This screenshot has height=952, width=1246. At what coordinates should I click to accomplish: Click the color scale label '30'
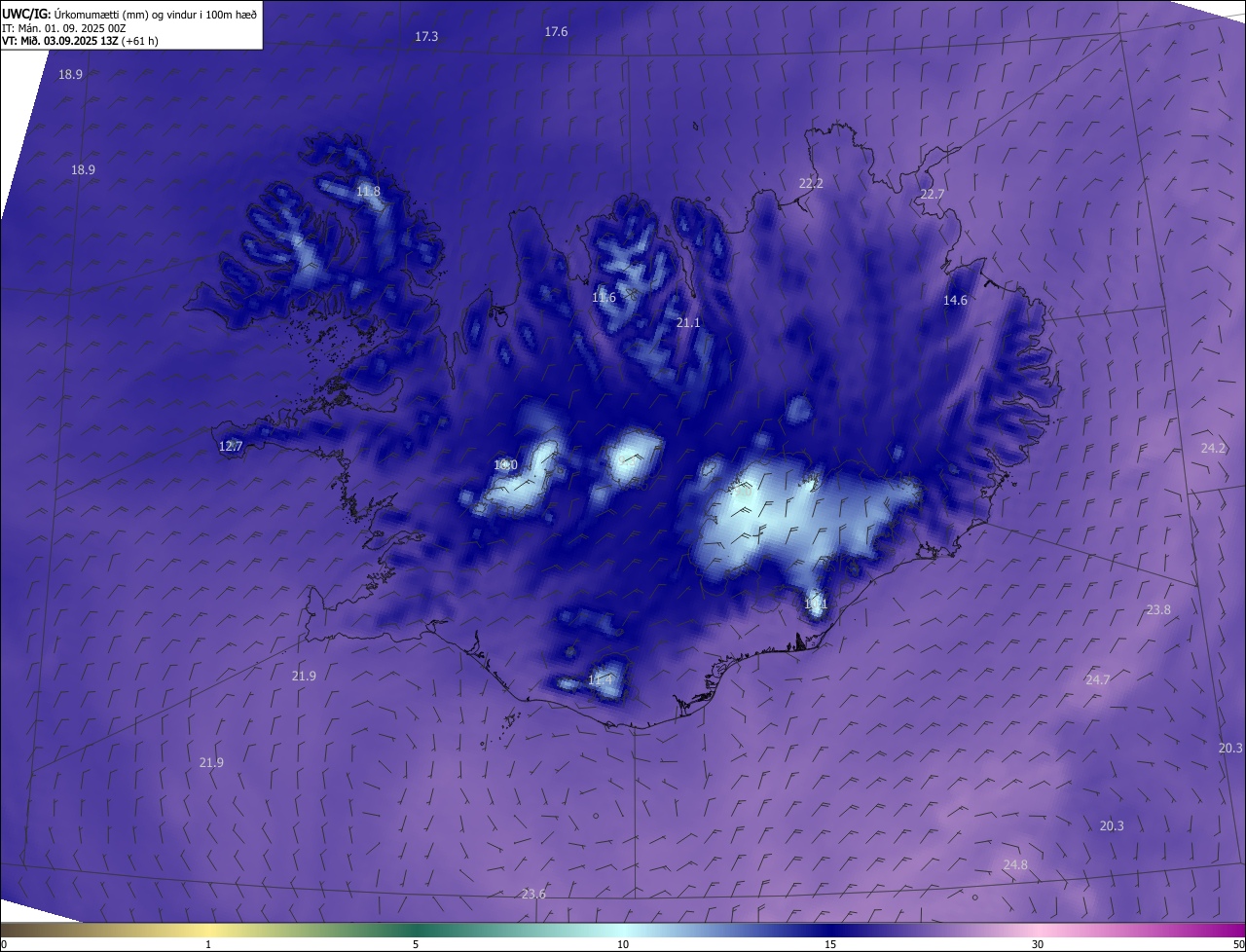point(1038,945)
